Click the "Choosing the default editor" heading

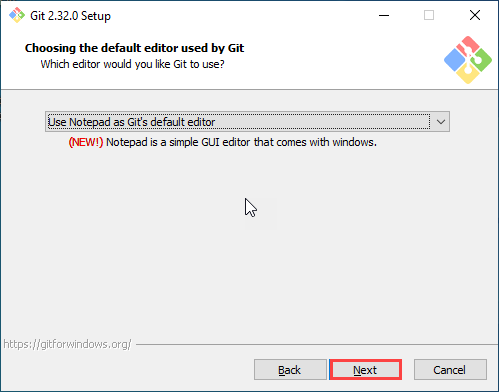coord(134,48)
